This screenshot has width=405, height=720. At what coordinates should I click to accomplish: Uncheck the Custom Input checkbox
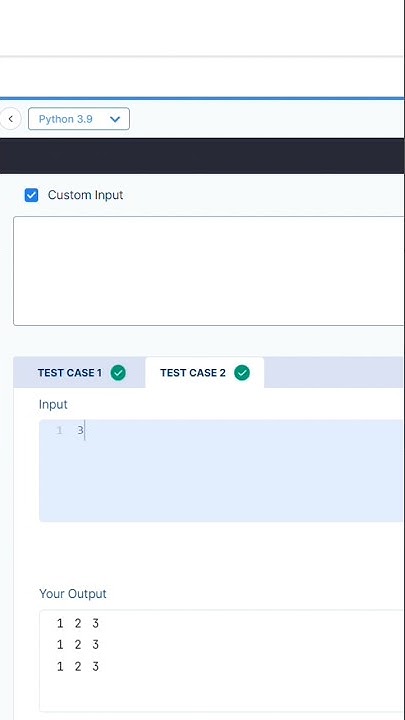coord(31,195)
